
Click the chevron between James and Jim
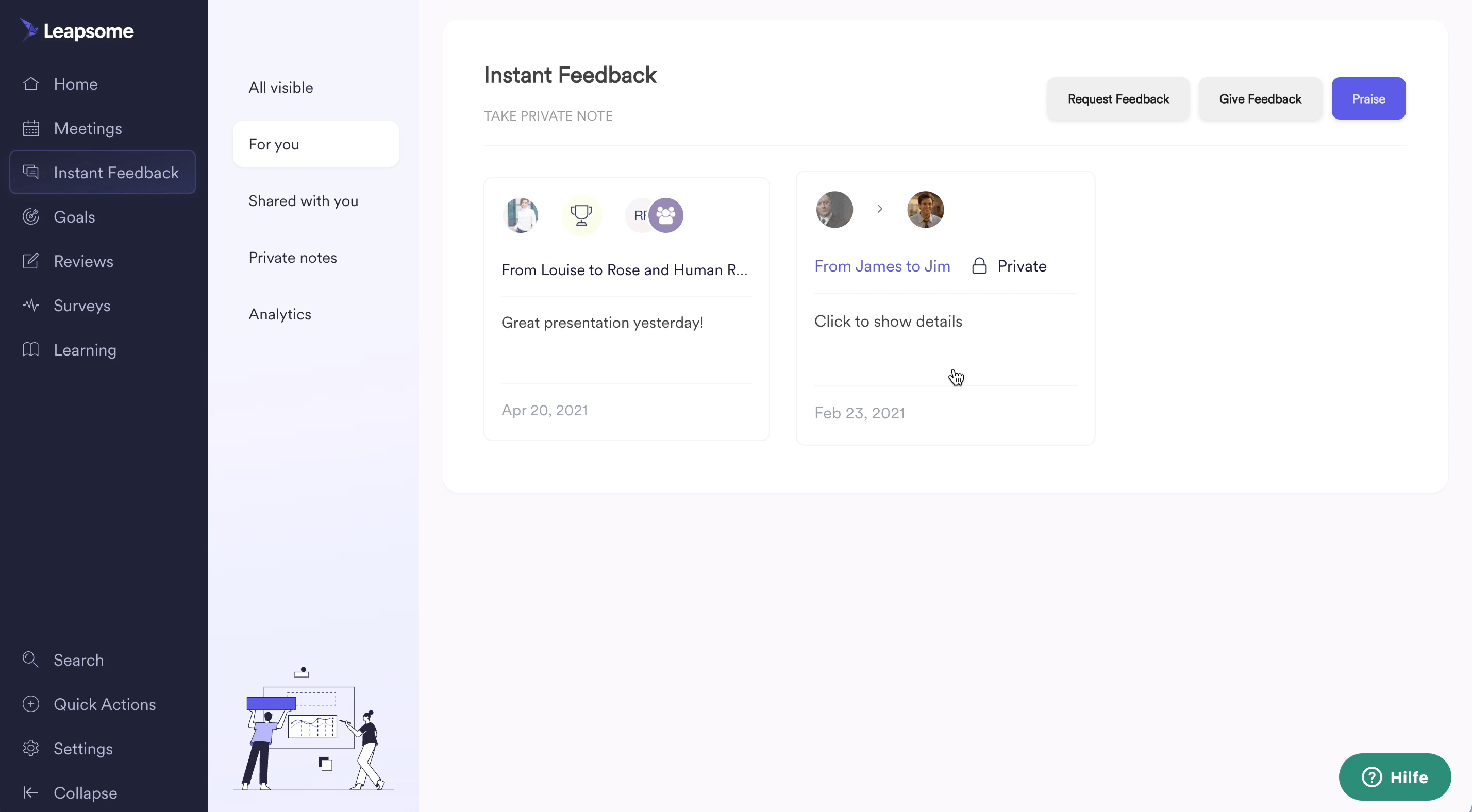[x=880, y=209]
